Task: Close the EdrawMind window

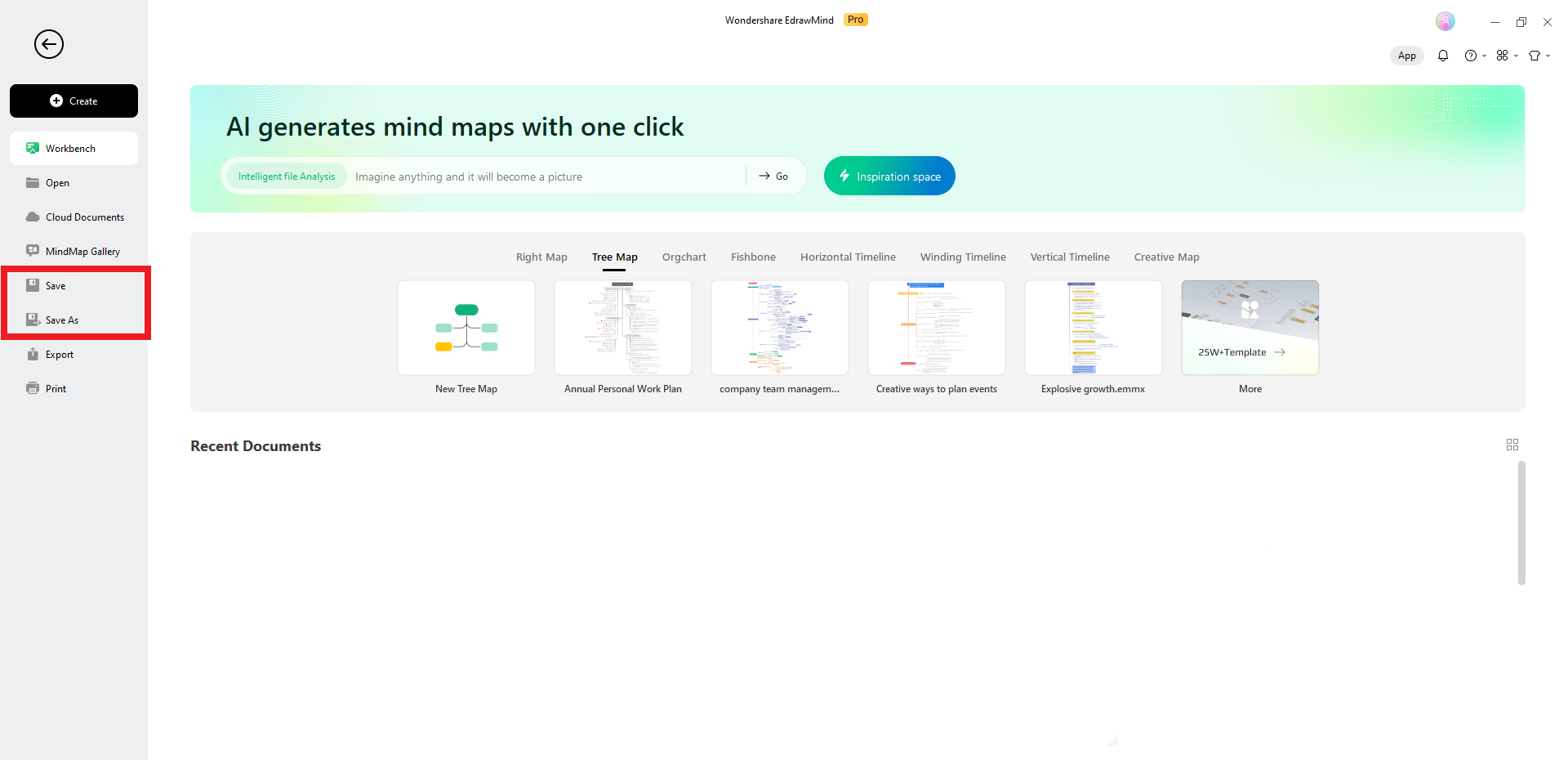Action: click(1548, 22)
